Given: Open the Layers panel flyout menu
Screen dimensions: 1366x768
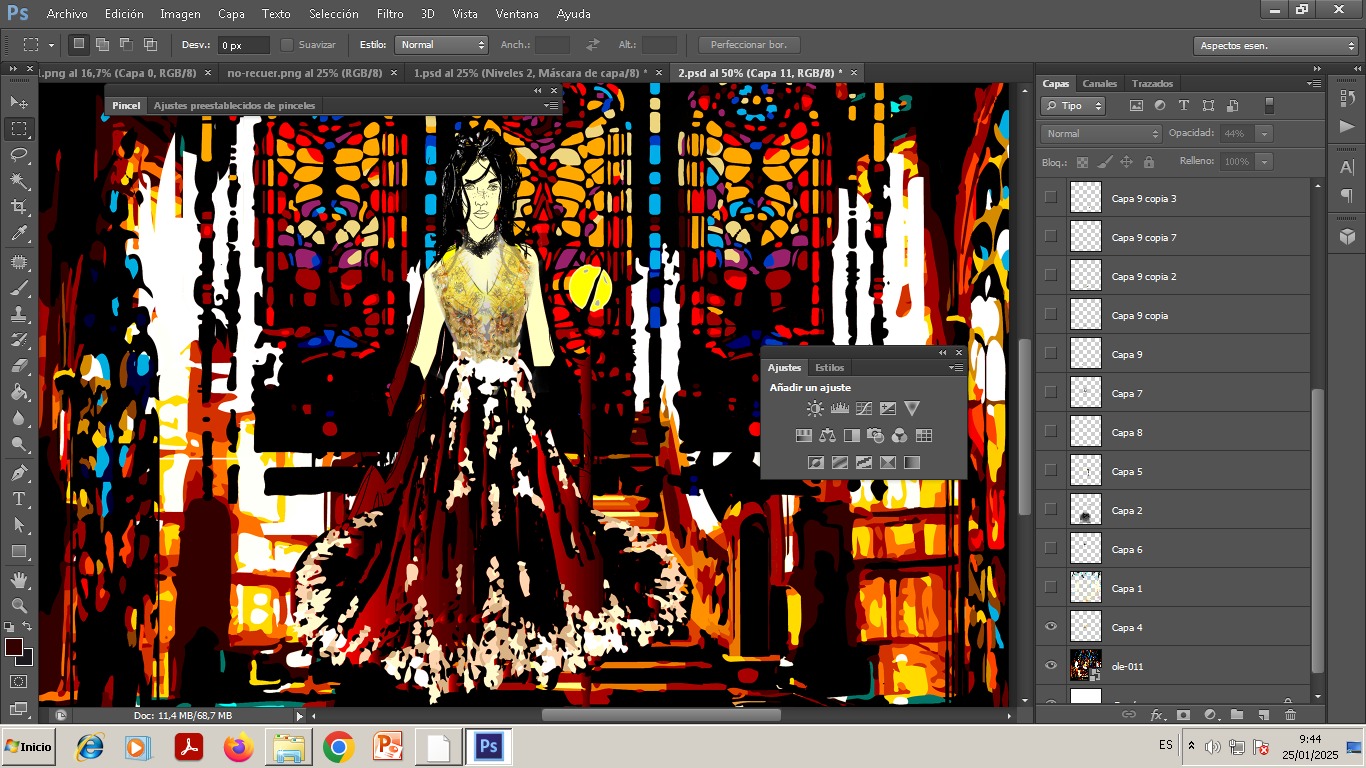Looking at the screenshot, I should point(1313,84).
